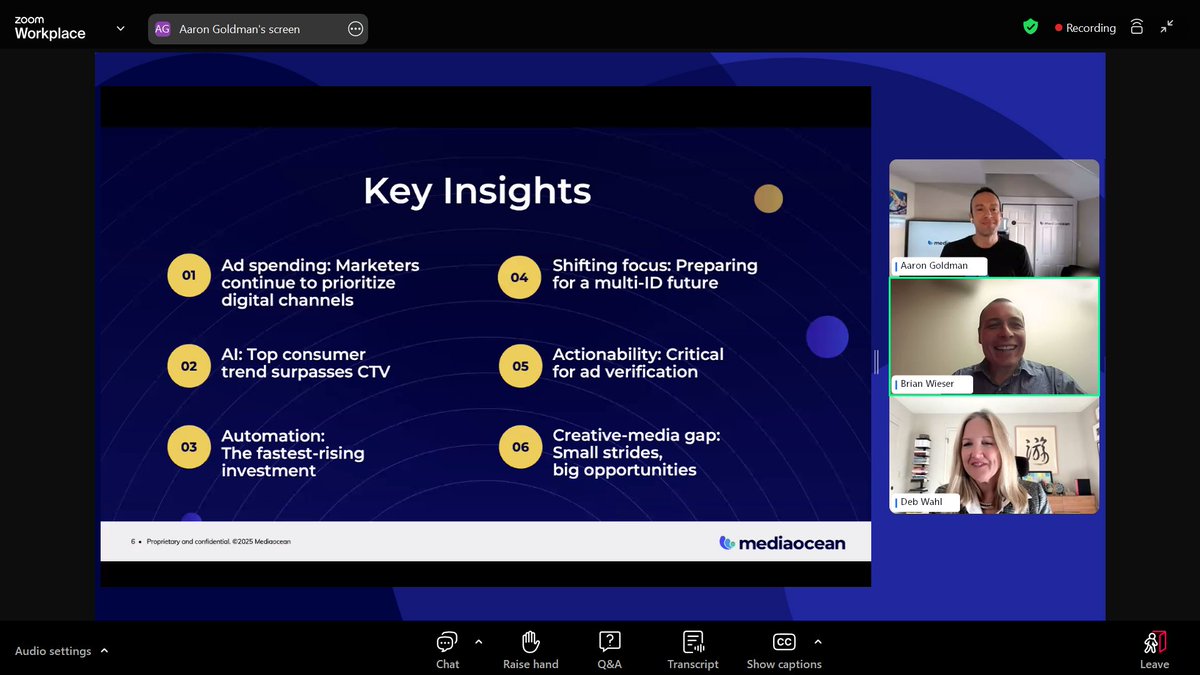The height and width of the screenshot is (675, 1200).
Task: Click the Leave meeting button
Action: coord(1154,650)
